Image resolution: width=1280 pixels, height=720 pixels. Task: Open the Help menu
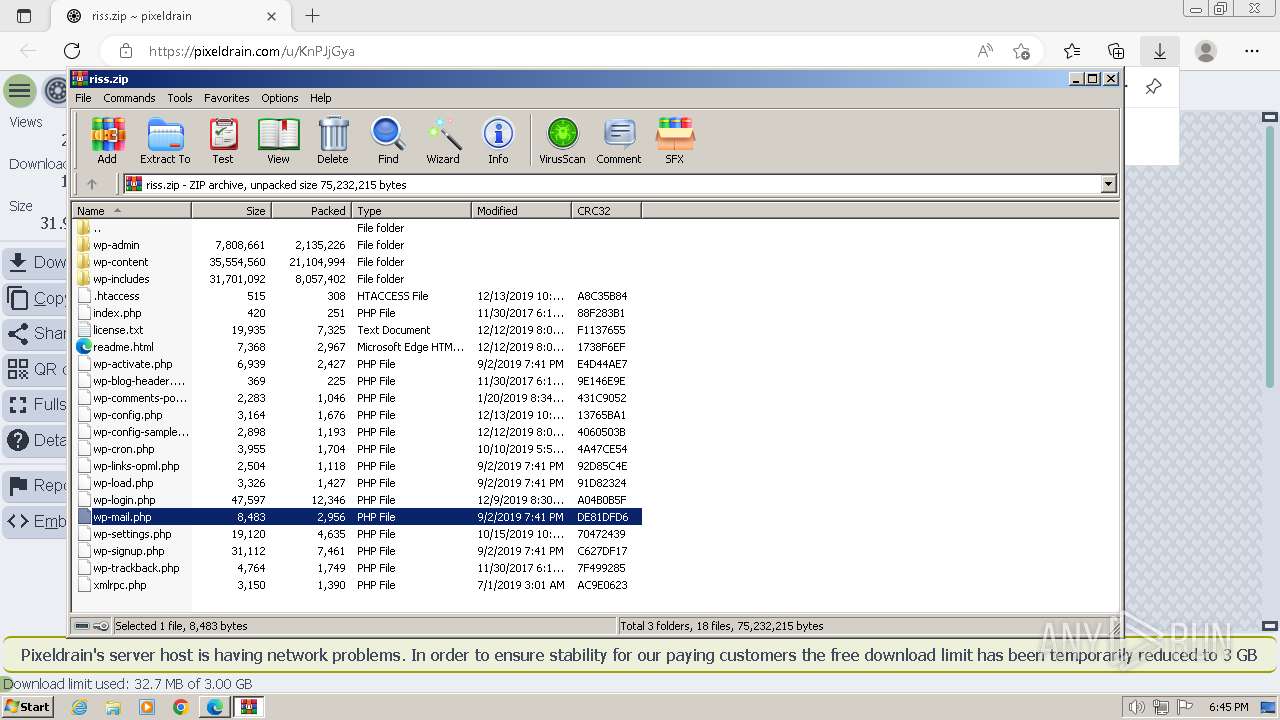(321, 98)
